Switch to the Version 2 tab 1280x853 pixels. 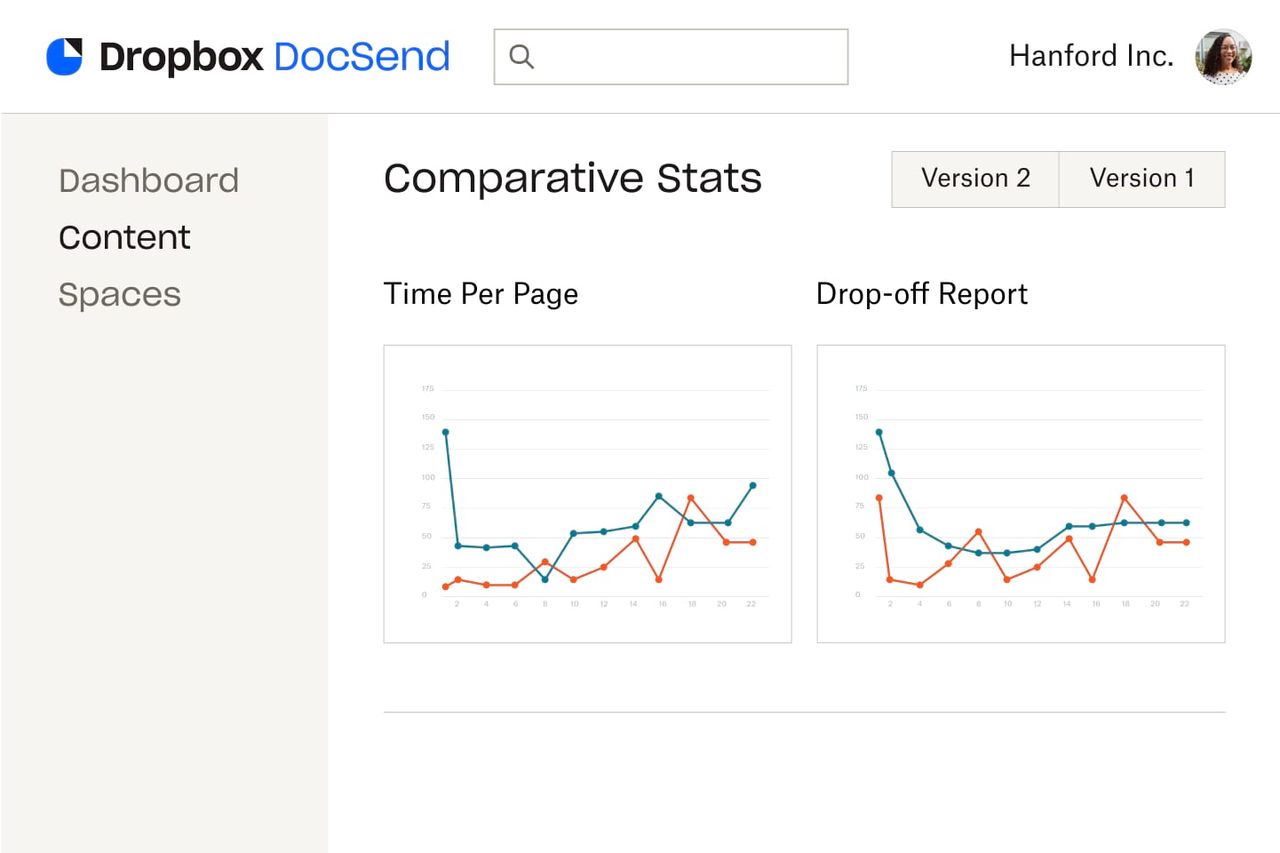(975, 178)
